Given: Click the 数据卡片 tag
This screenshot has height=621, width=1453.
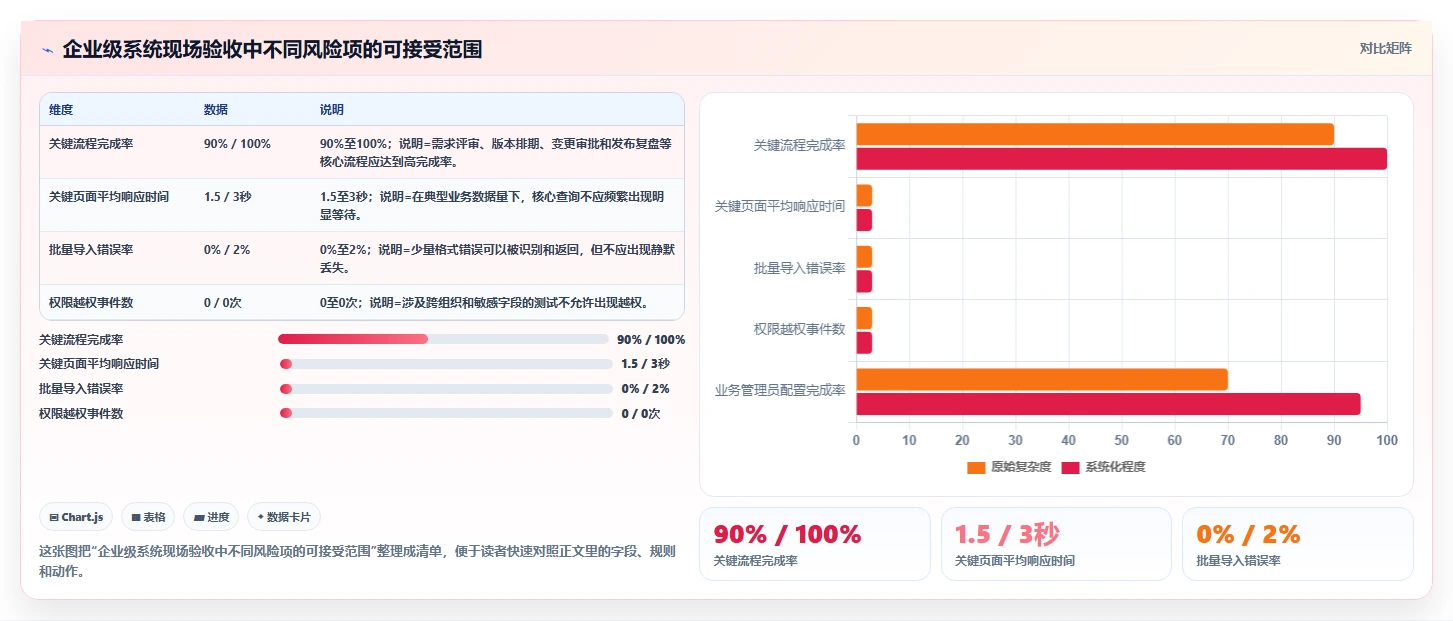Looking at the screenshot, I should [x=284, y=517].
